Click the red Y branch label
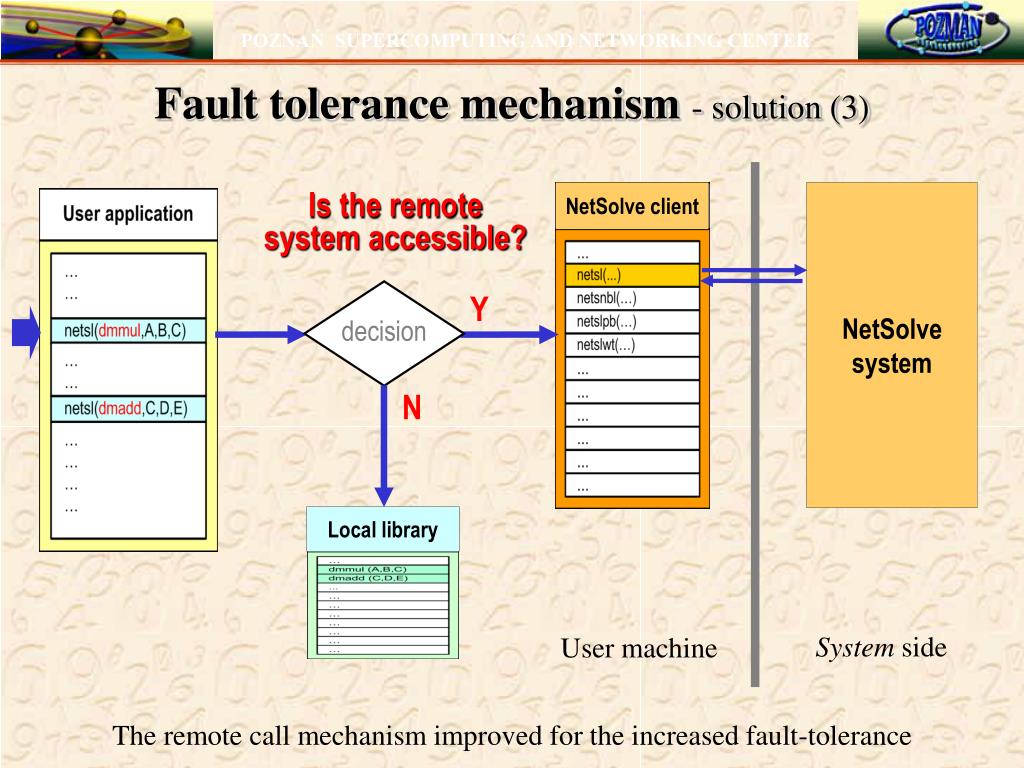This screenshot has width=1024, height=768. tap(479, 309)
